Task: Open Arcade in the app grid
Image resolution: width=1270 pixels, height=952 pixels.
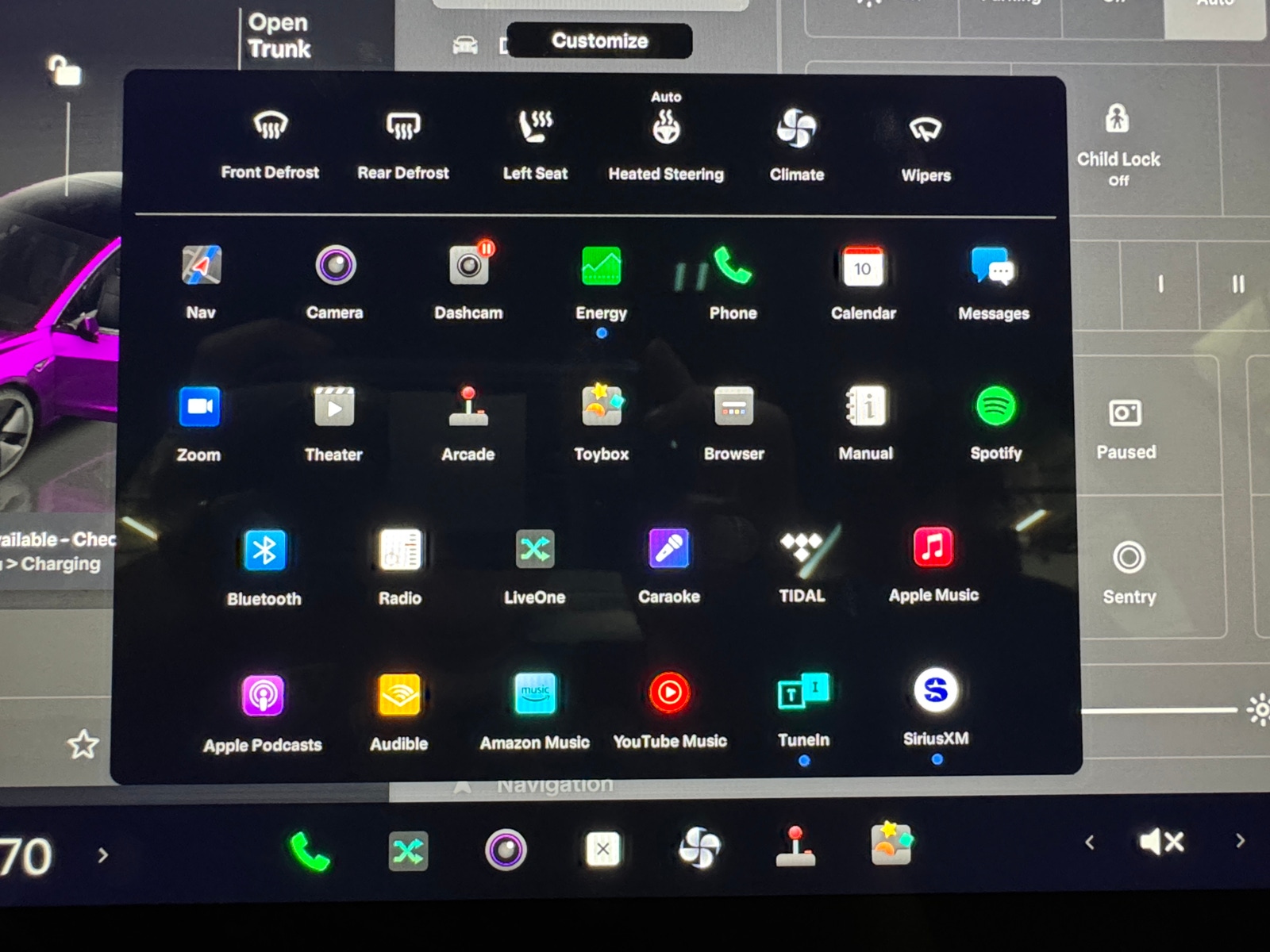Action: point(468,406)
